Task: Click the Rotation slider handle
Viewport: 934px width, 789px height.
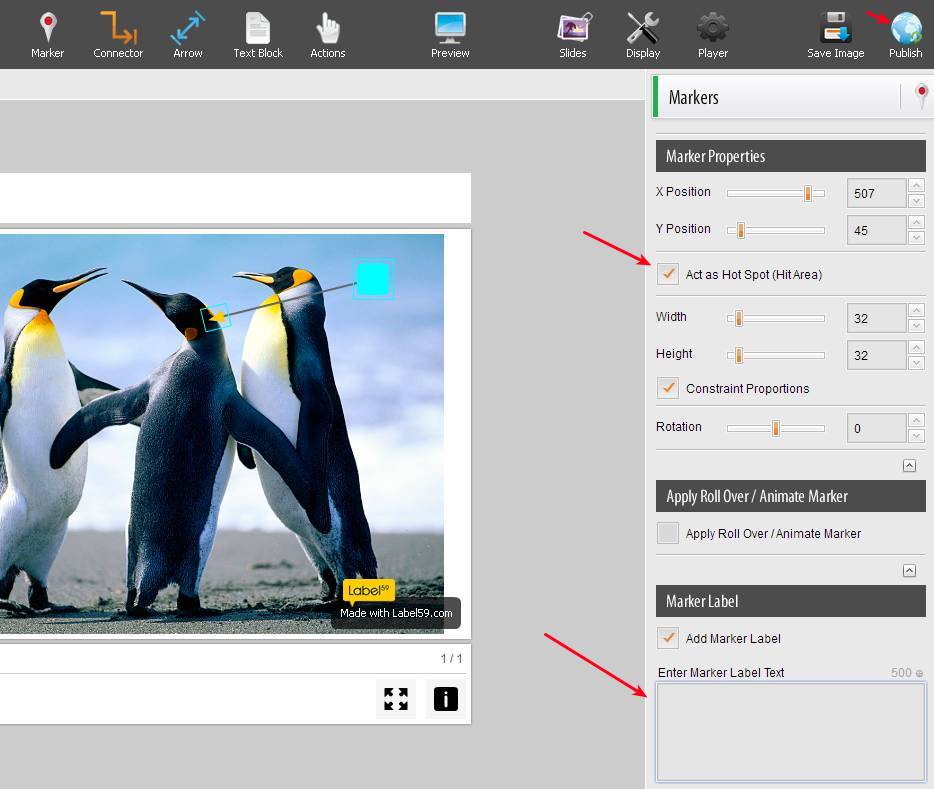Action: click(x=775, y=428)
